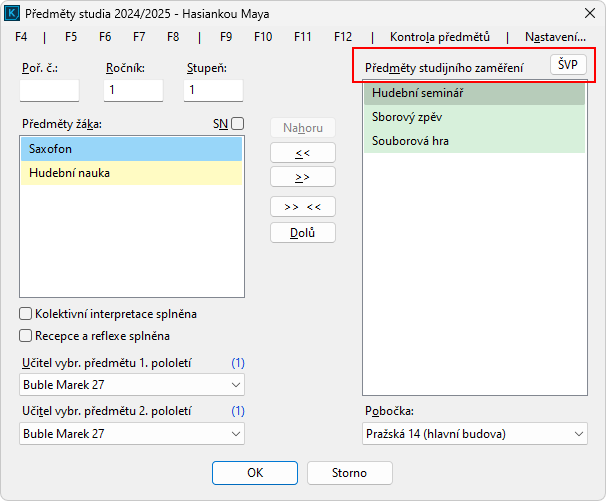The width and height of the screenshot is (606, 501).
Task: Open the Nastavení menu
Action: (x=555, y=37)
